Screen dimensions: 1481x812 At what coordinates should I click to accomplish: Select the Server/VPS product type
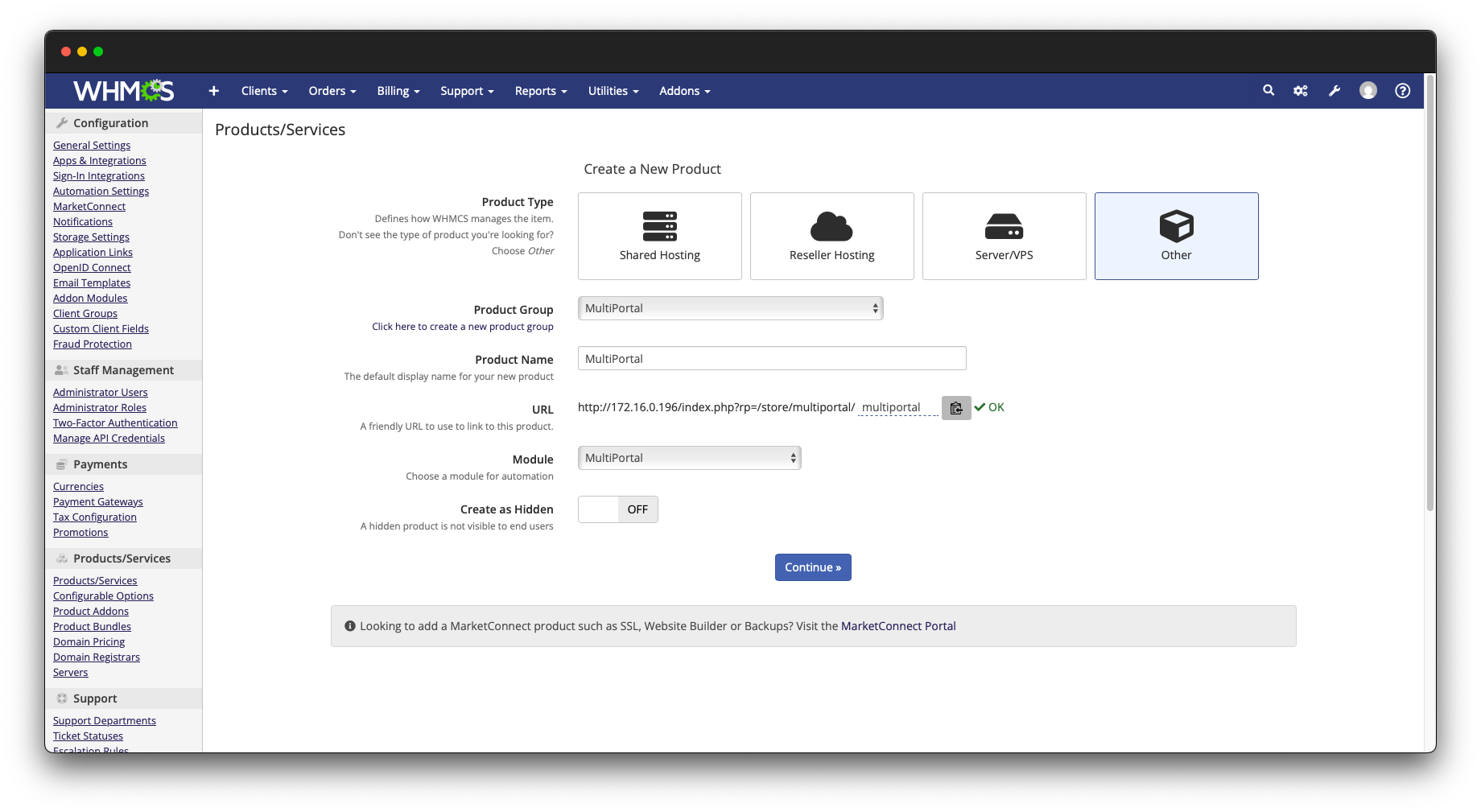coord(1005,236)
